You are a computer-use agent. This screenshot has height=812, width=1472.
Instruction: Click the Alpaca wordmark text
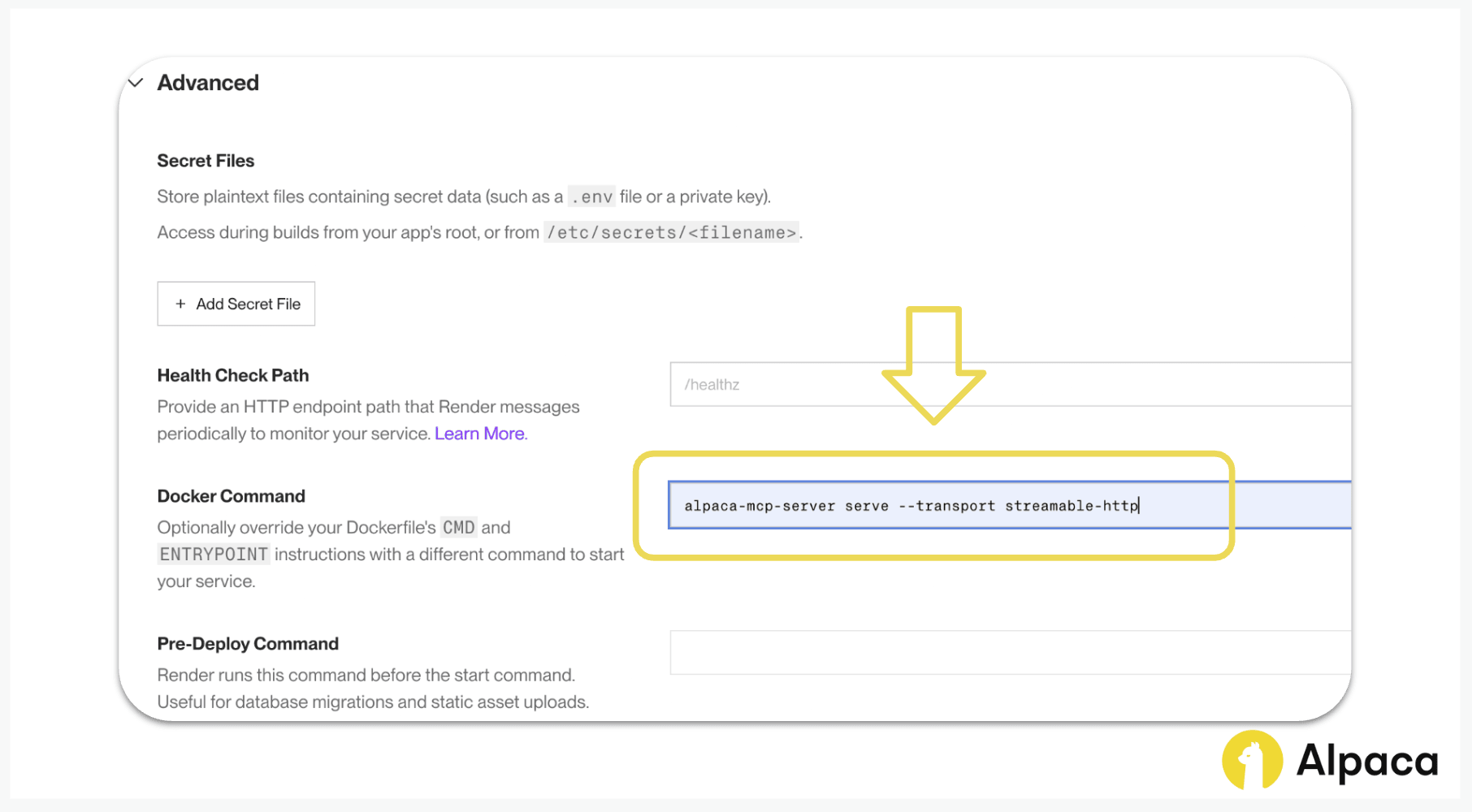pyautogui.click(x=1367, y=761)
